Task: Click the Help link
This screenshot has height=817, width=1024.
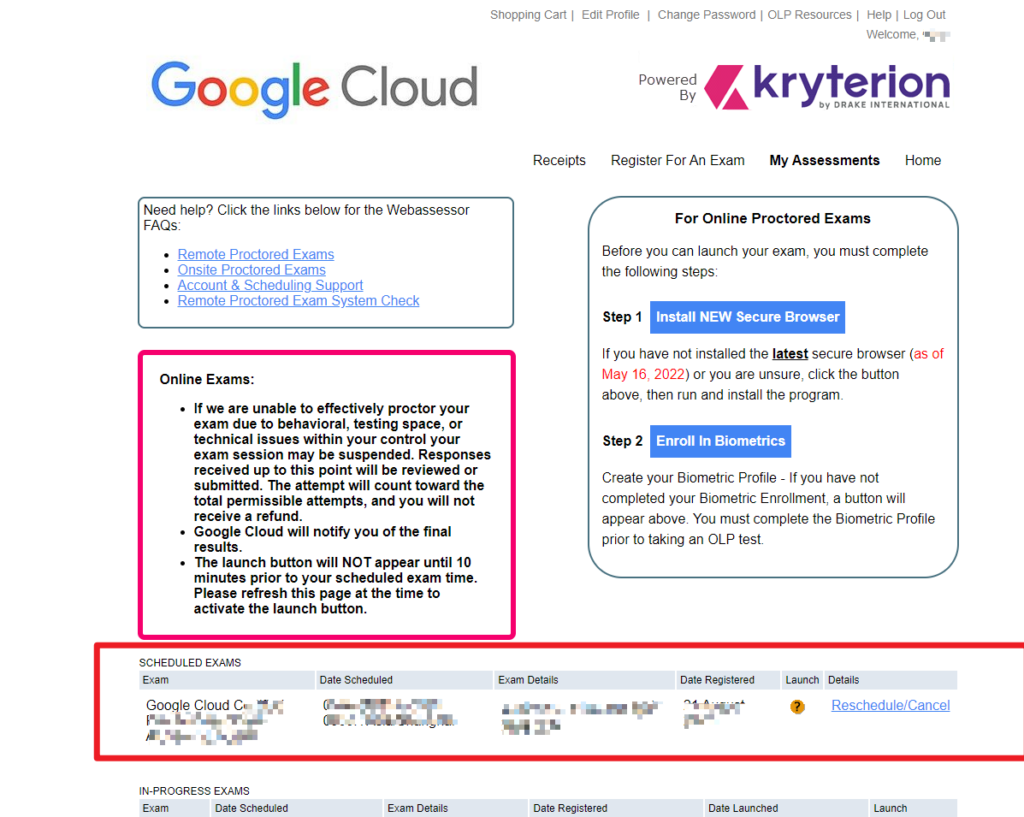Action: pyautogui.click(x=878, y=15)
